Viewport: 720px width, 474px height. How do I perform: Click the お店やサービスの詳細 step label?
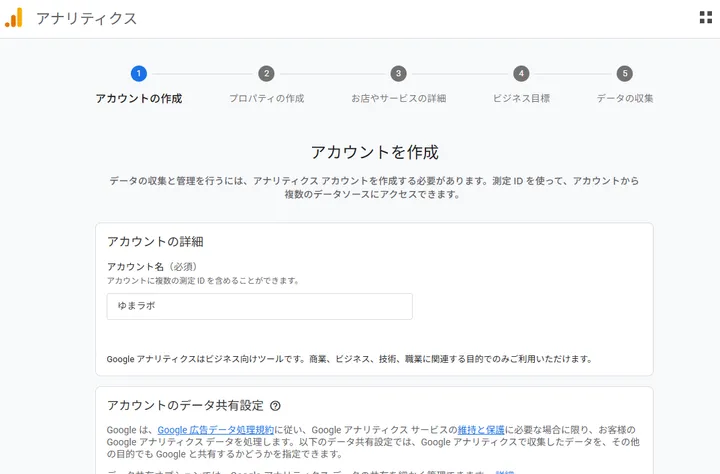[x=399, y=98]
